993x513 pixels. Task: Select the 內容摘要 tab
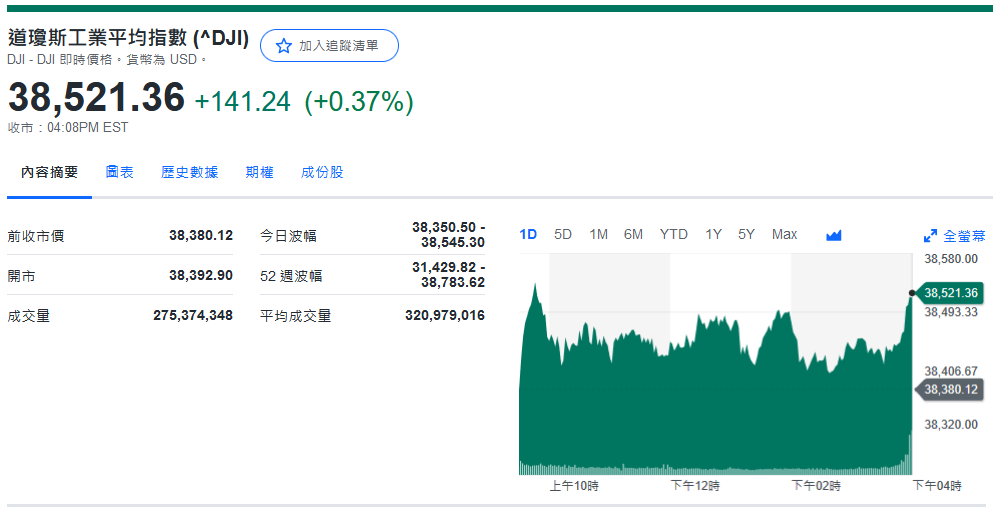click(49, 172)
